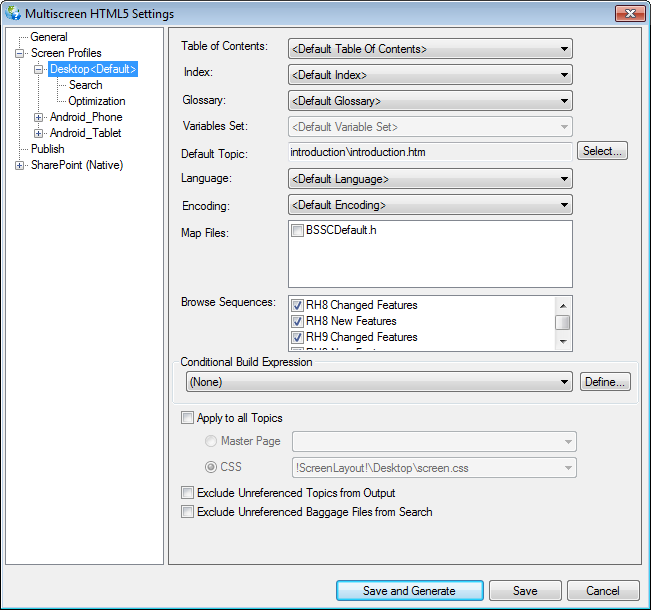Expand the Android_Phone profile node
Image resolution: width=651 pixels, height=610 pixels.
(39, 117)
